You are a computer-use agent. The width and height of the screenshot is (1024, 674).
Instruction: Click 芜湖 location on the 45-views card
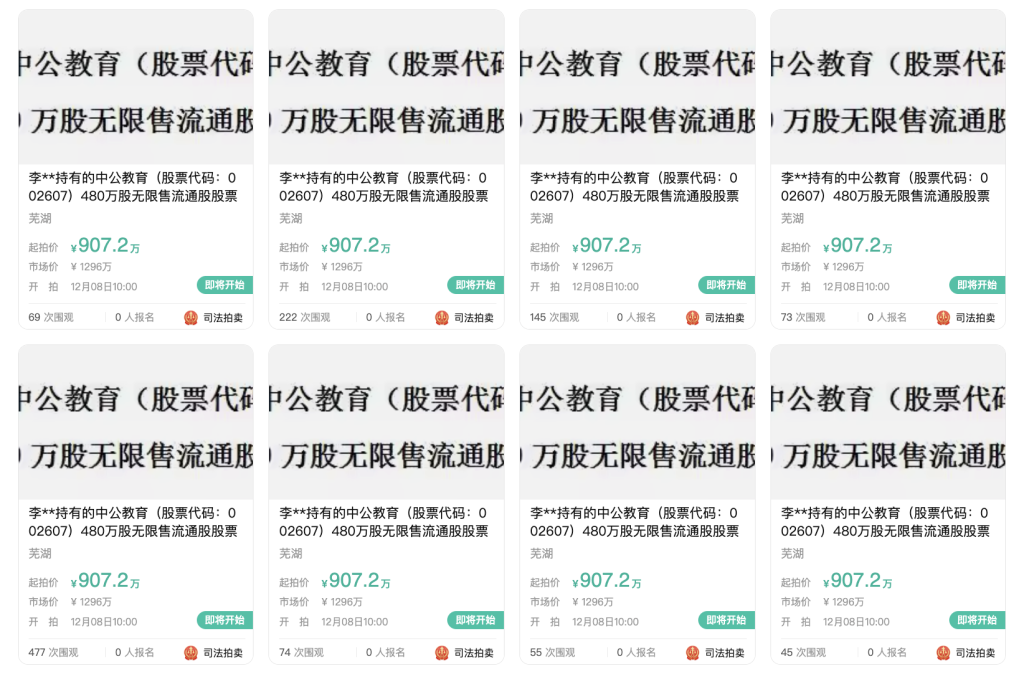tap(792, 553)
